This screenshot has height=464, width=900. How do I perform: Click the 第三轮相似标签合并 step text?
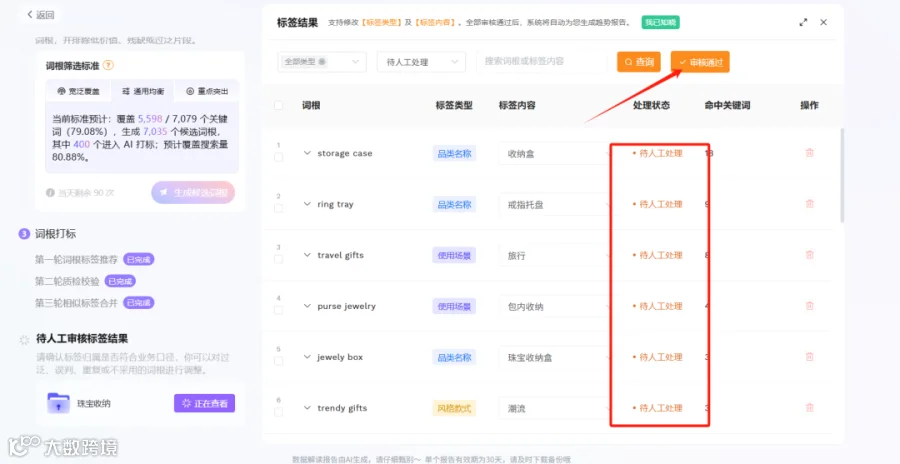click(x=77, y=303)
